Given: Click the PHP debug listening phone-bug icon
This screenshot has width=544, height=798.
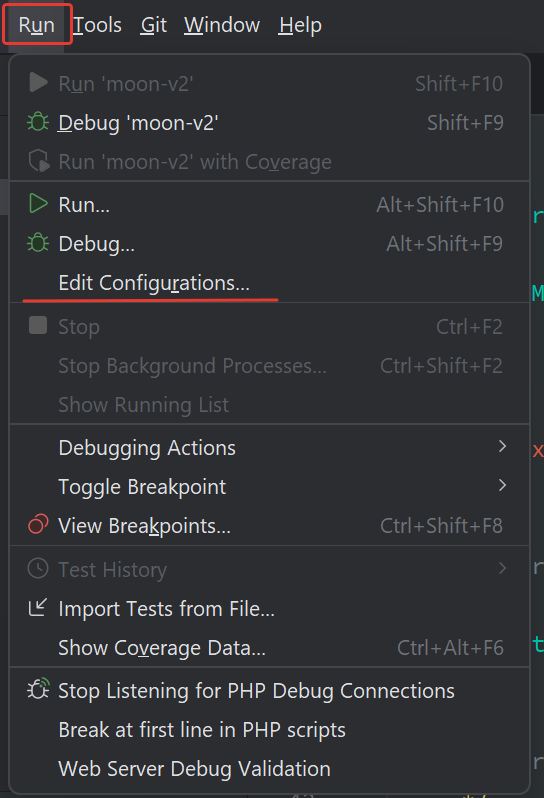Looking at the screenshot, I should [x=38, y=690].
